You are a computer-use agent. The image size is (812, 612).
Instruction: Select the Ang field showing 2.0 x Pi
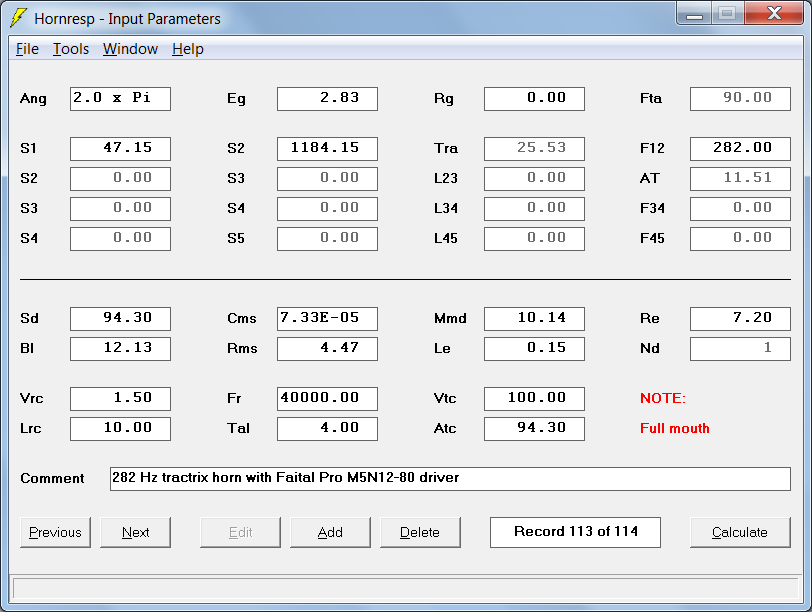120,99
